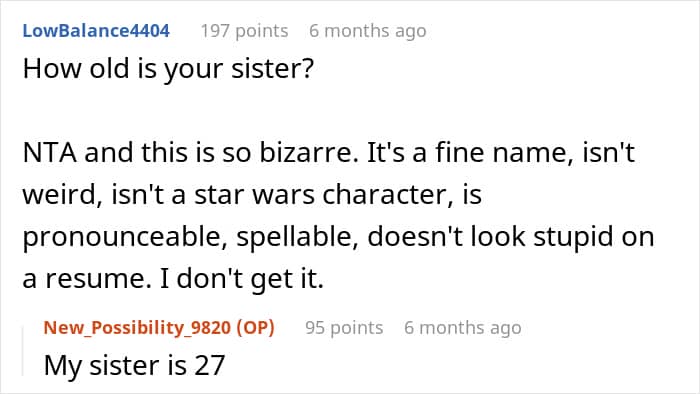Click the 197 points score
Screen dimensions: 700x394
[x=244, y=31]
